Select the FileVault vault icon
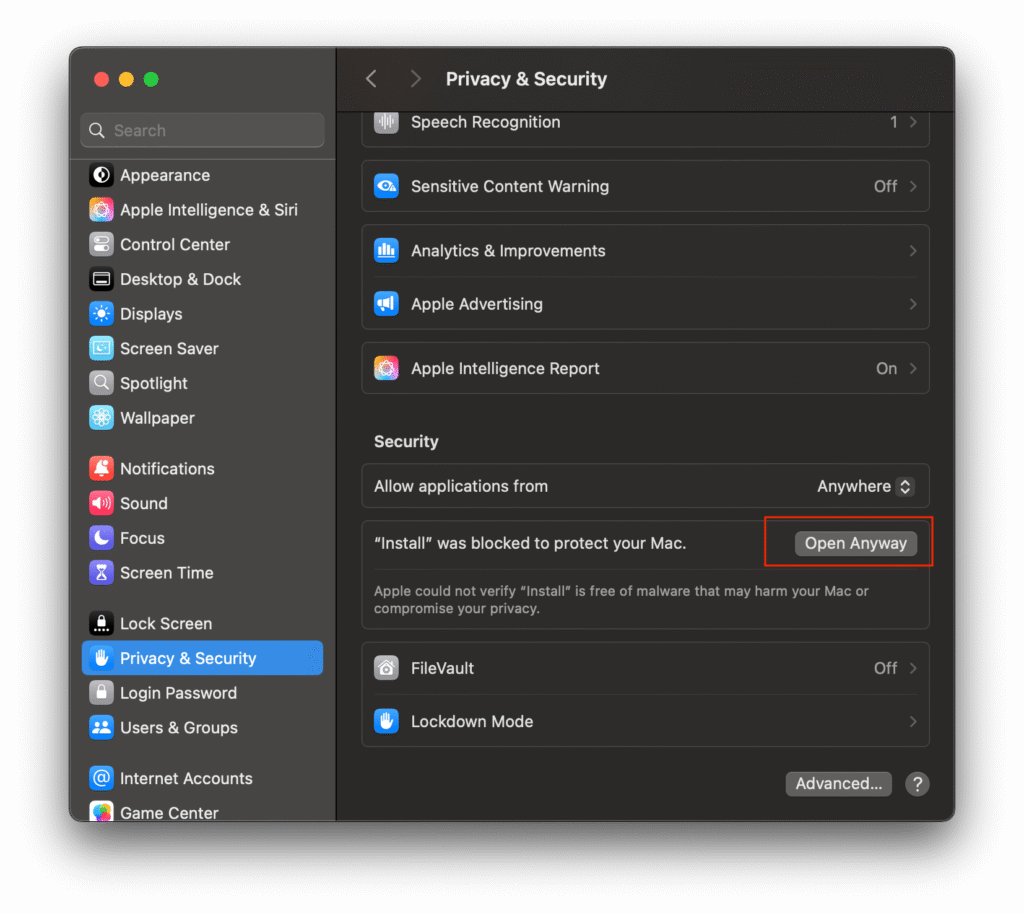 coord(386,668)
